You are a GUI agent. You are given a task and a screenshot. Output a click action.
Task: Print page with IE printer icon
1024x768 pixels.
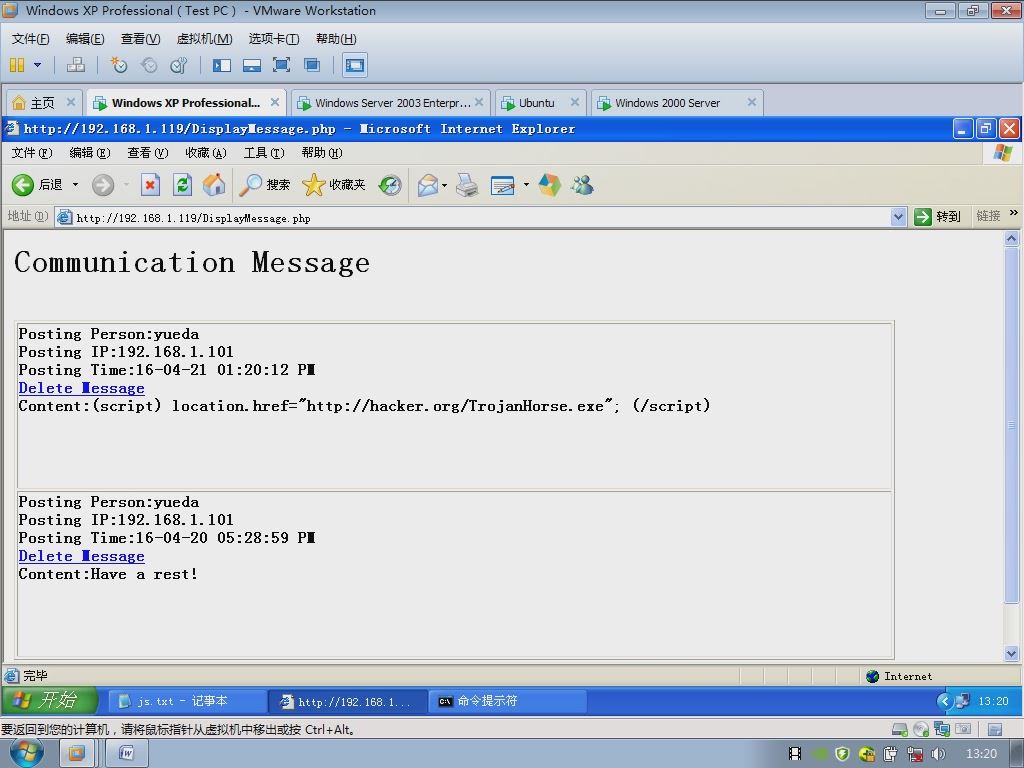pyautogui.click(x=467, y=185)
